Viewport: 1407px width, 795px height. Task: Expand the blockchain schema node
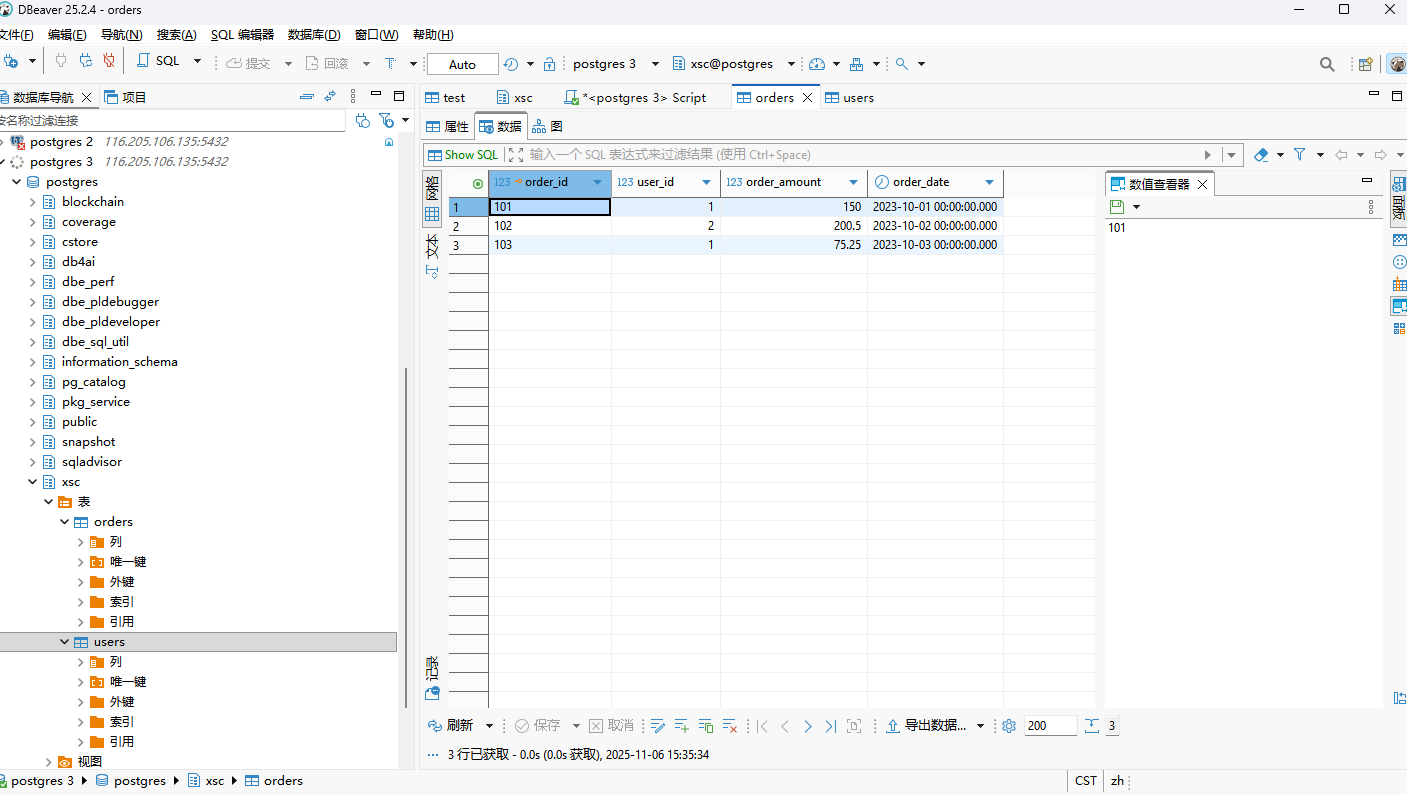[x=33, y=202]
